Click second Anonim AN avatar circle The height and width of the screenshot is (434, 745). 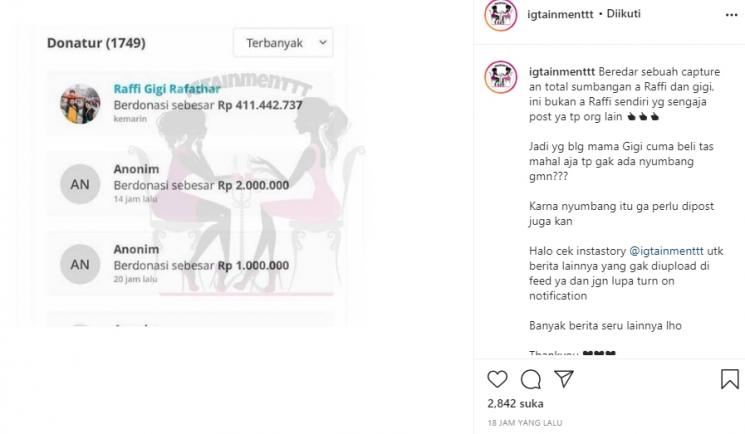click(x=80, y=264)
